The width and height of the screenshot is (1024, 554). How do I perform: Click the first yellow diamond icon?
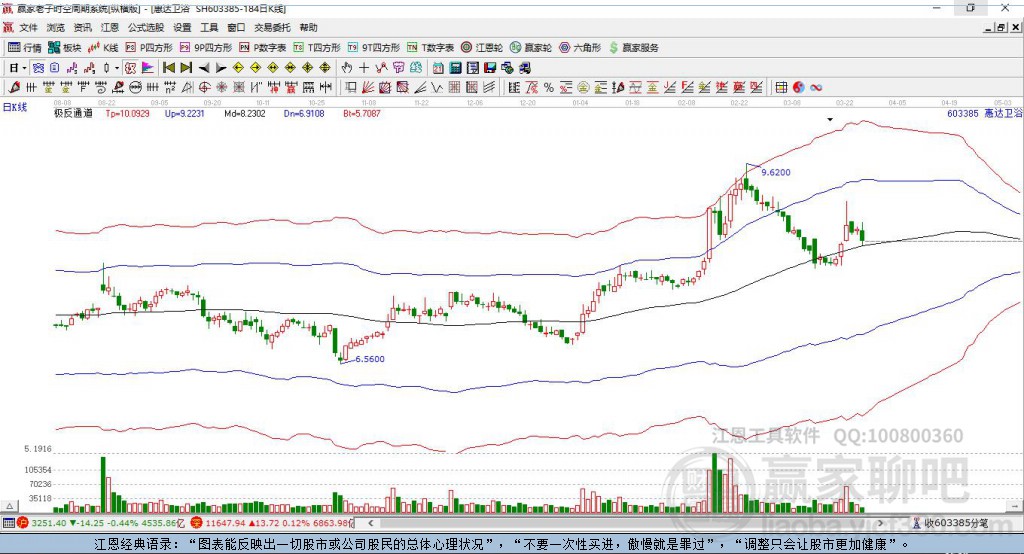click(x=238, y=68)
